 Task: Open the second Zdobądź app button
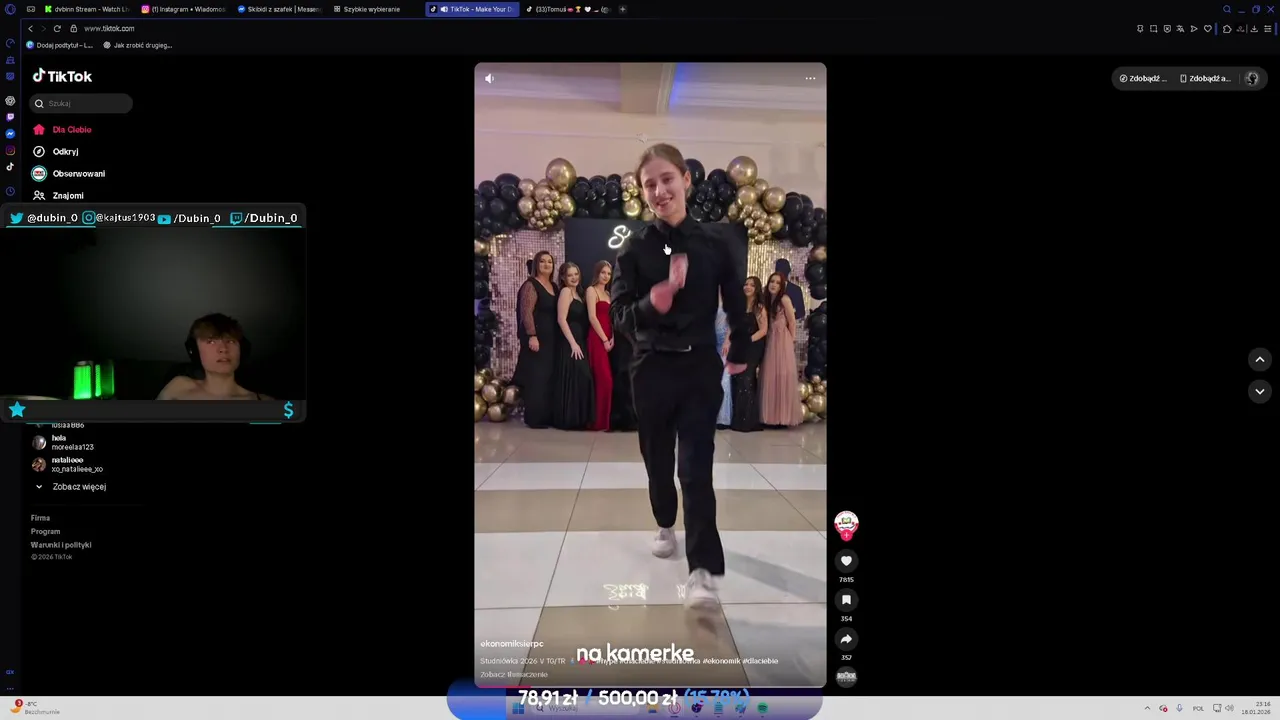[1205, 78]
